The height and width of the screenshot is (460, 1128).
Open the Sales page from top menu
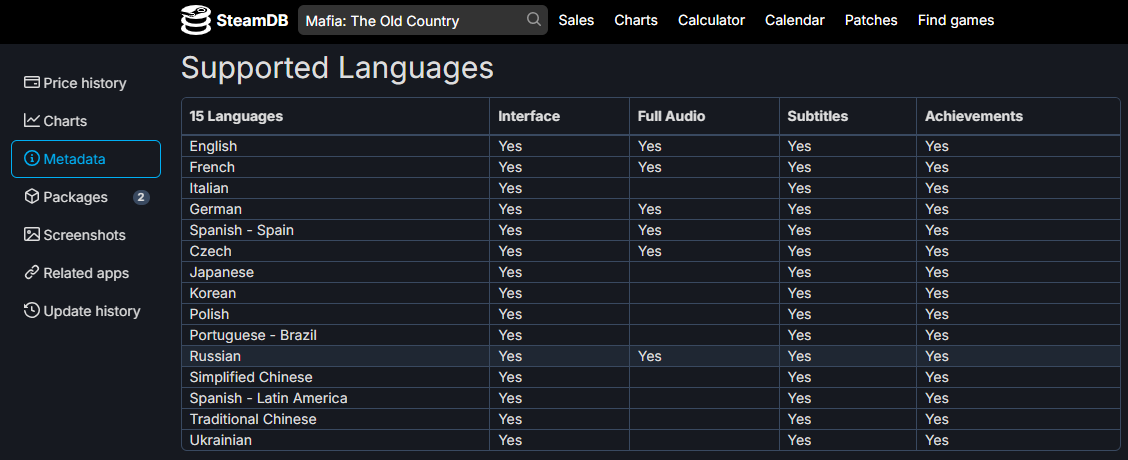click(x=576, y=20)
